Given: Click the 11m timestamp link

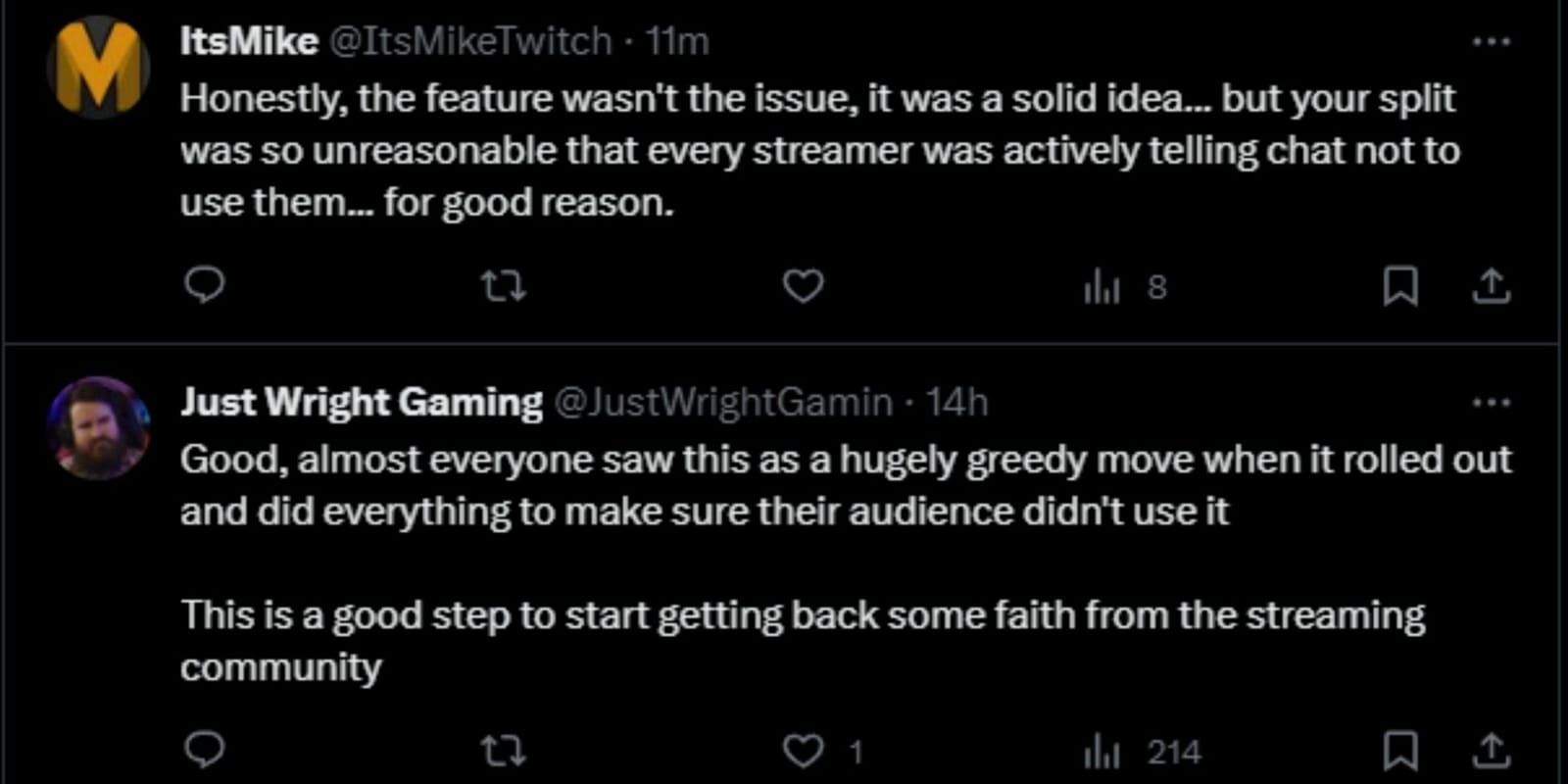Looking at the screenshot, I should point(678,41).
